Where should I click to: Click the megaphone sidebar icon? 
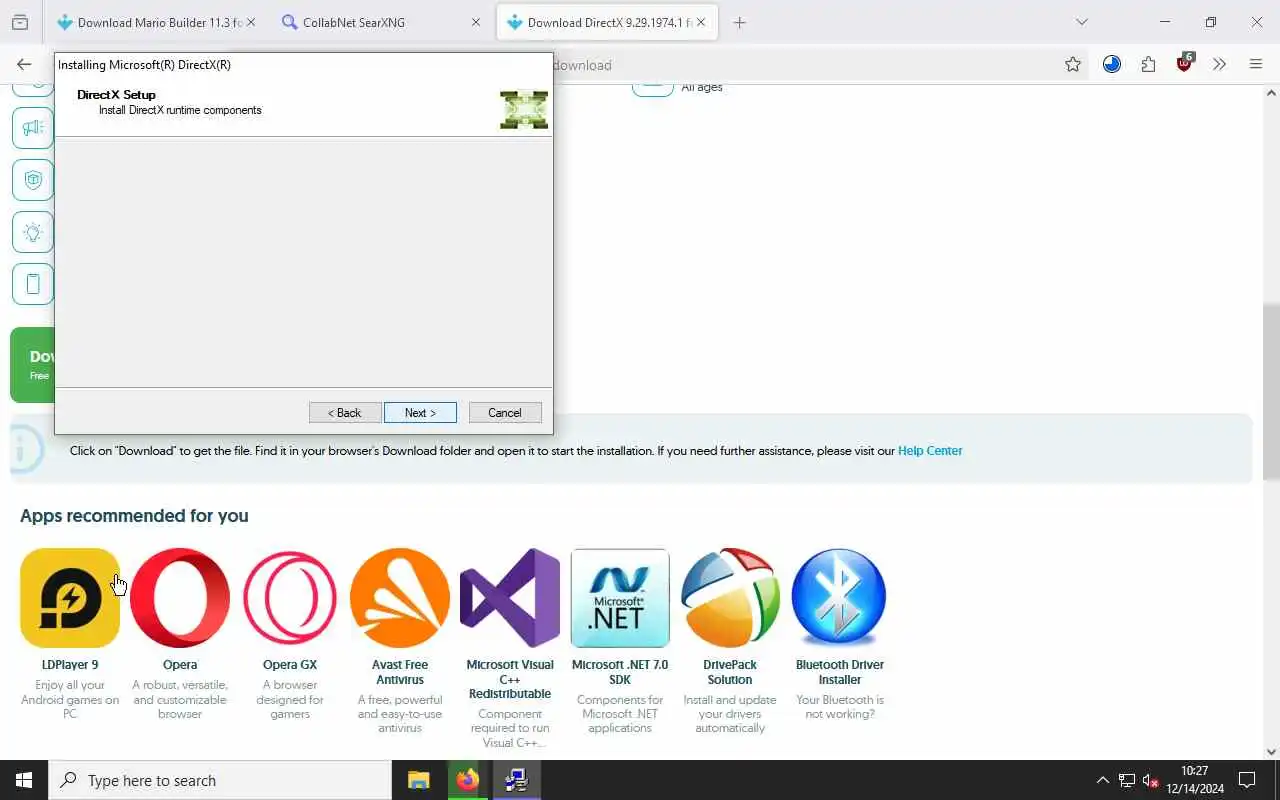[x=33, y=127]
